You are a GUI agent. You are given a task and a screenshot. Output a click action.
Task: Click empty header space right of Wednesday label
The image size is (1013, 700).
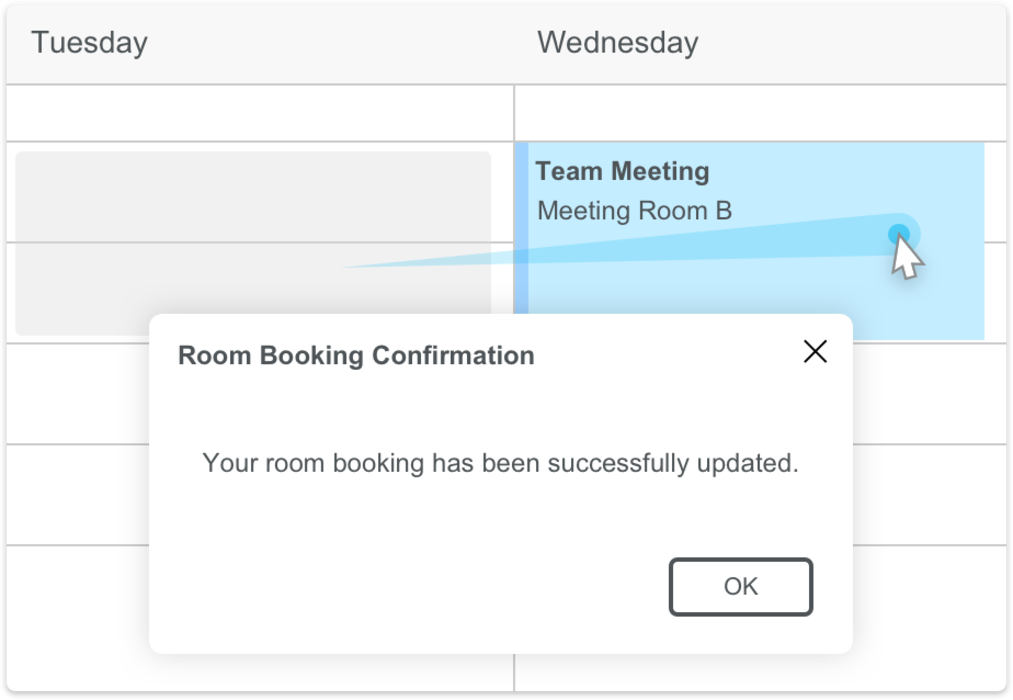click(850, 43)
